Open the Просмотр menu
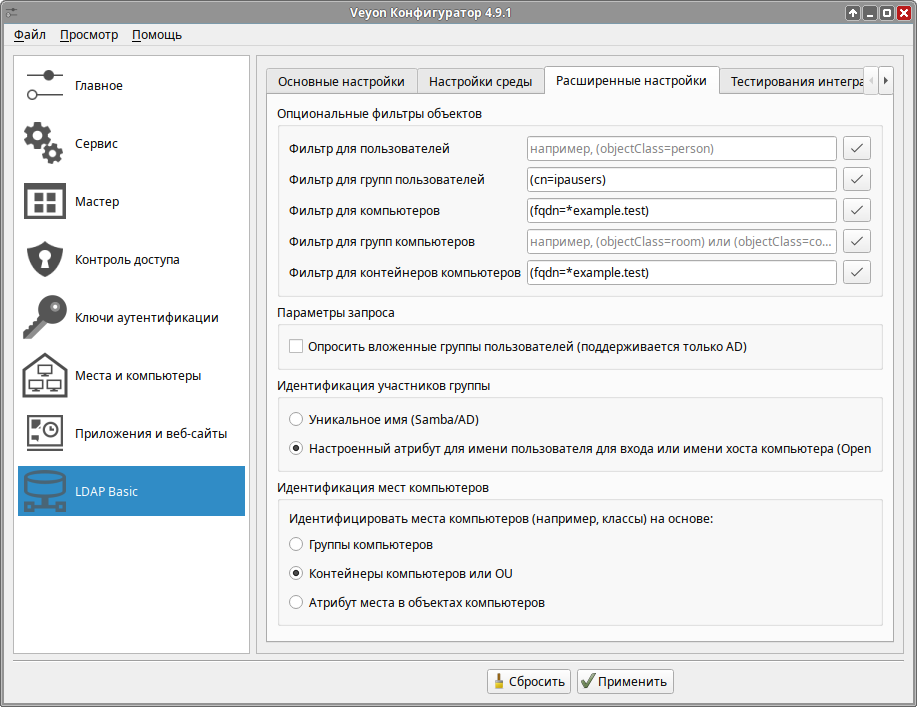Image resolution: width=917 pixels, height=707 pixels. [89, 35]
